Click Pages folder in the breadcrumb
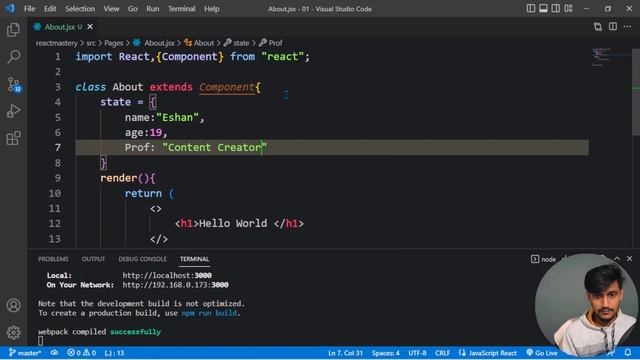 [113, 43]
